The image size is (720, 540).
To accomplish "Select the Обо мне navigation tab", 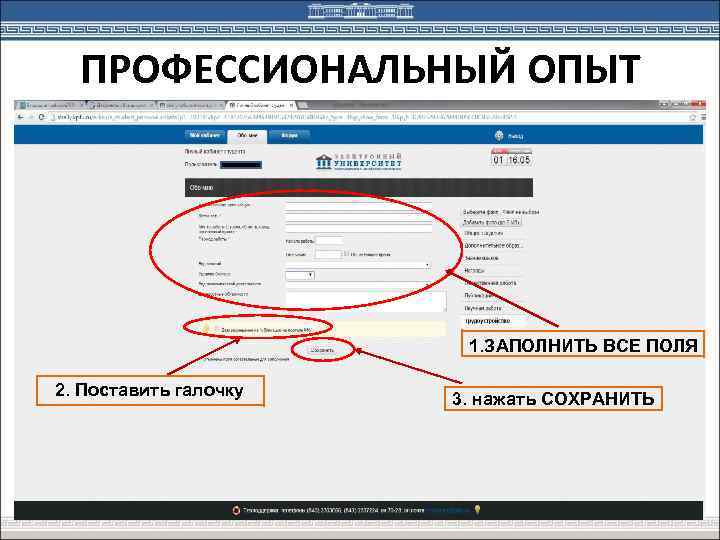I will coord(247,136).
